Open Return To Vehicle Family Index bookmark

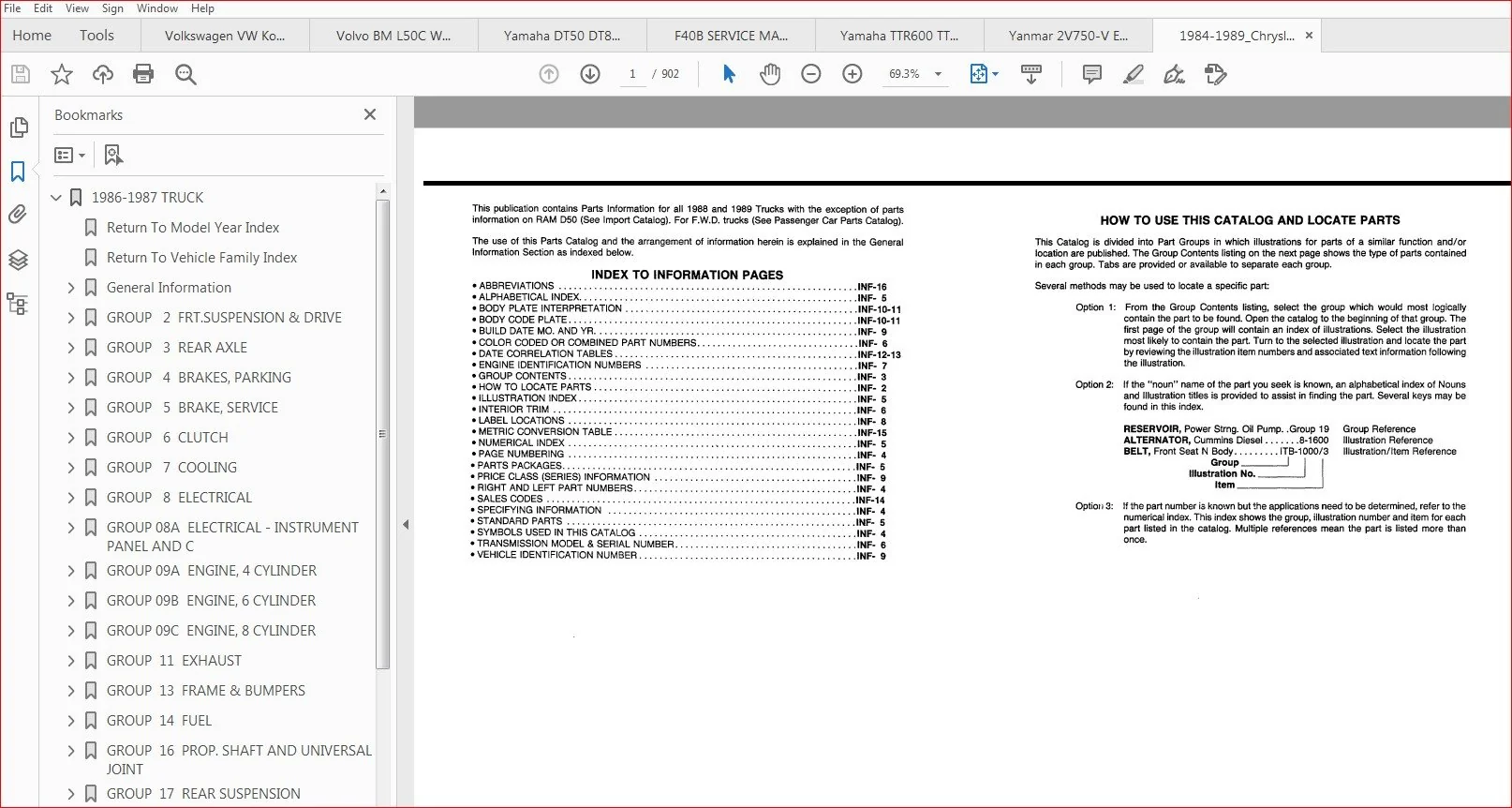click(201, 258)
